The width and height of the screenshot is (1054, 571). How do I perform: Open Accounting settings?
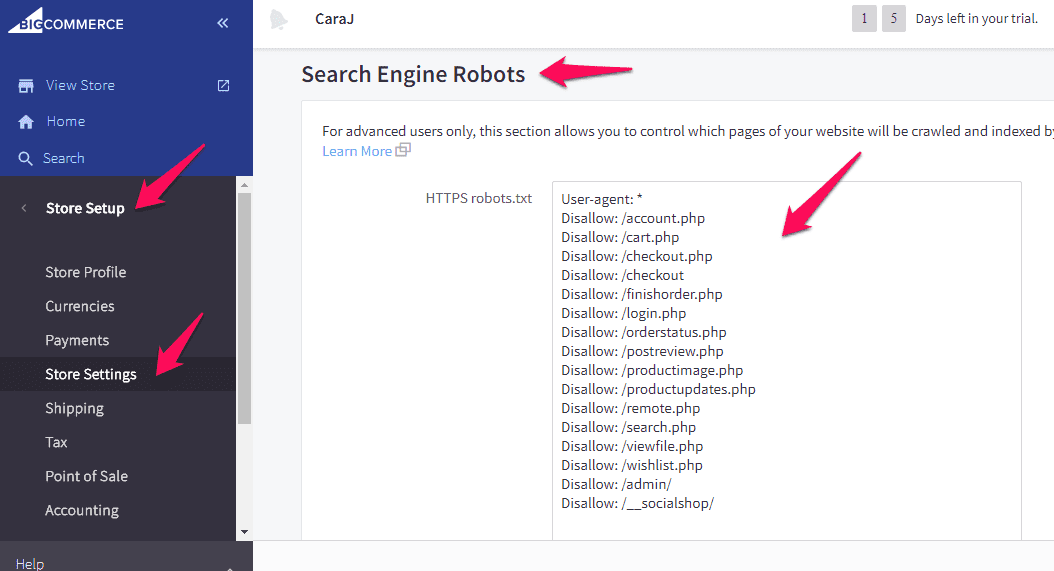click(x=82, y=510)
